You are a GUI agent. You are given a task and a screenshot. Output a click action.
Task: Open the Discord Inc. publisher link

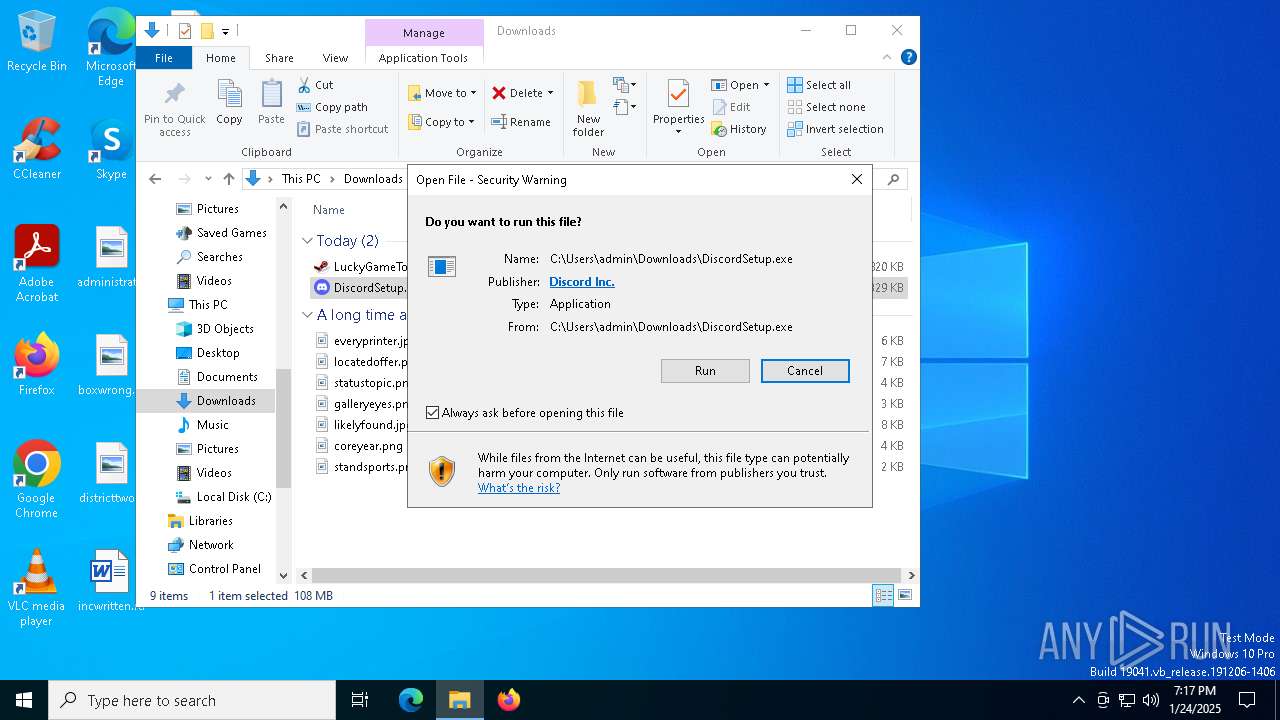tap(582, 282)
